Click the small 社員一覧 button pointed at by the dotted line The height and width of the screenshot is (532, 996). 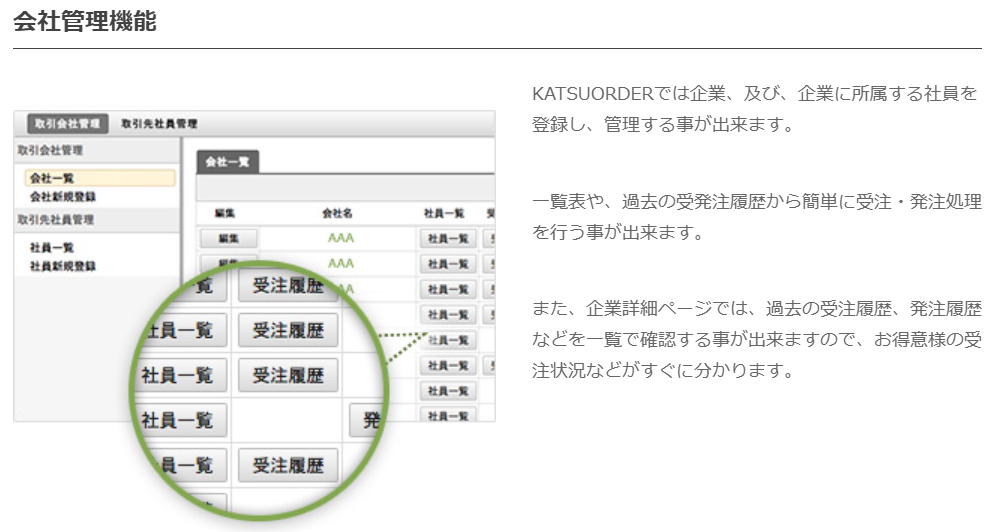pos(447,340)
